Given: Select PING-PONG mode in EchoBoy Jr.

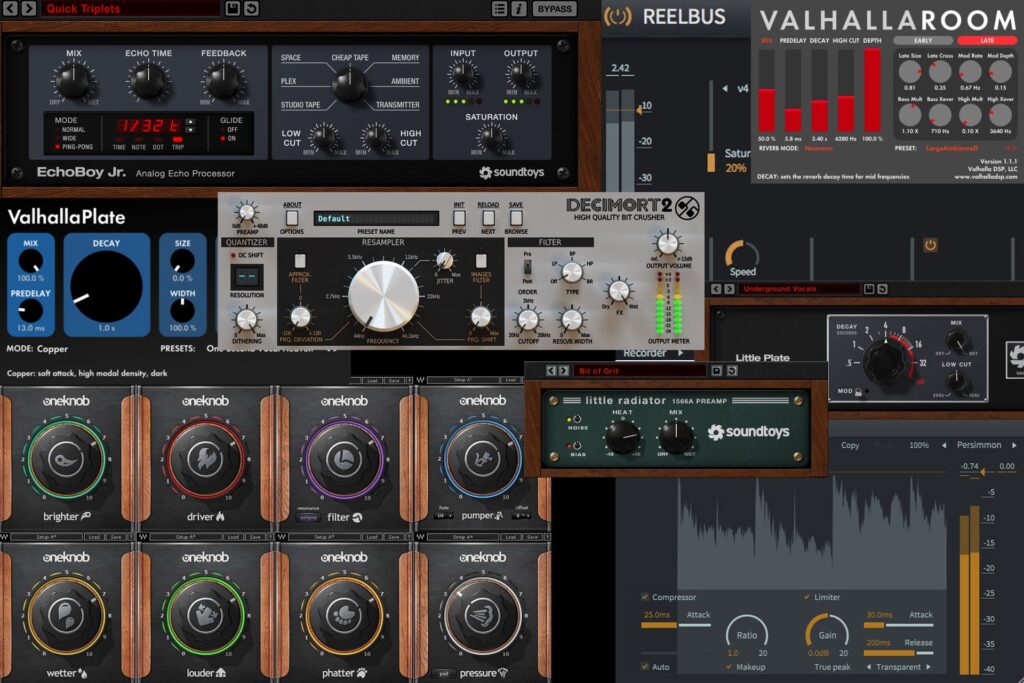Looking at the screenshot, I should tap(74, 147).
